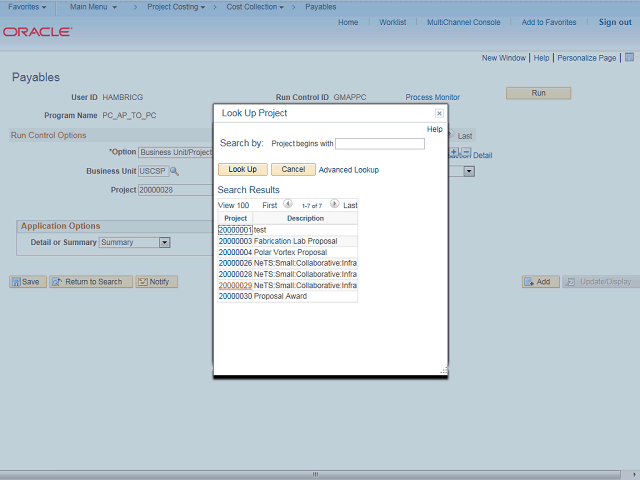Expand the Favorites menu
This screenshot has height=480, width=640.
(x=27, y=7)
